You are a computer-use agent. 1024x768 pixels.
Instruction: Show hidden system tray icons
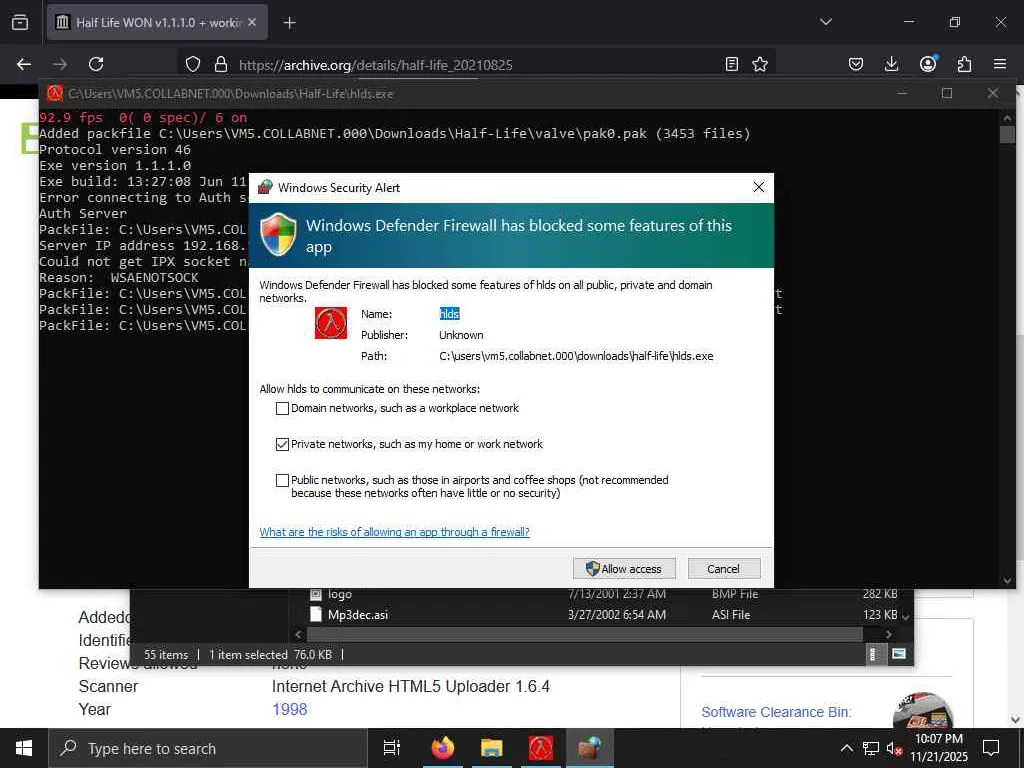[846, 748]
